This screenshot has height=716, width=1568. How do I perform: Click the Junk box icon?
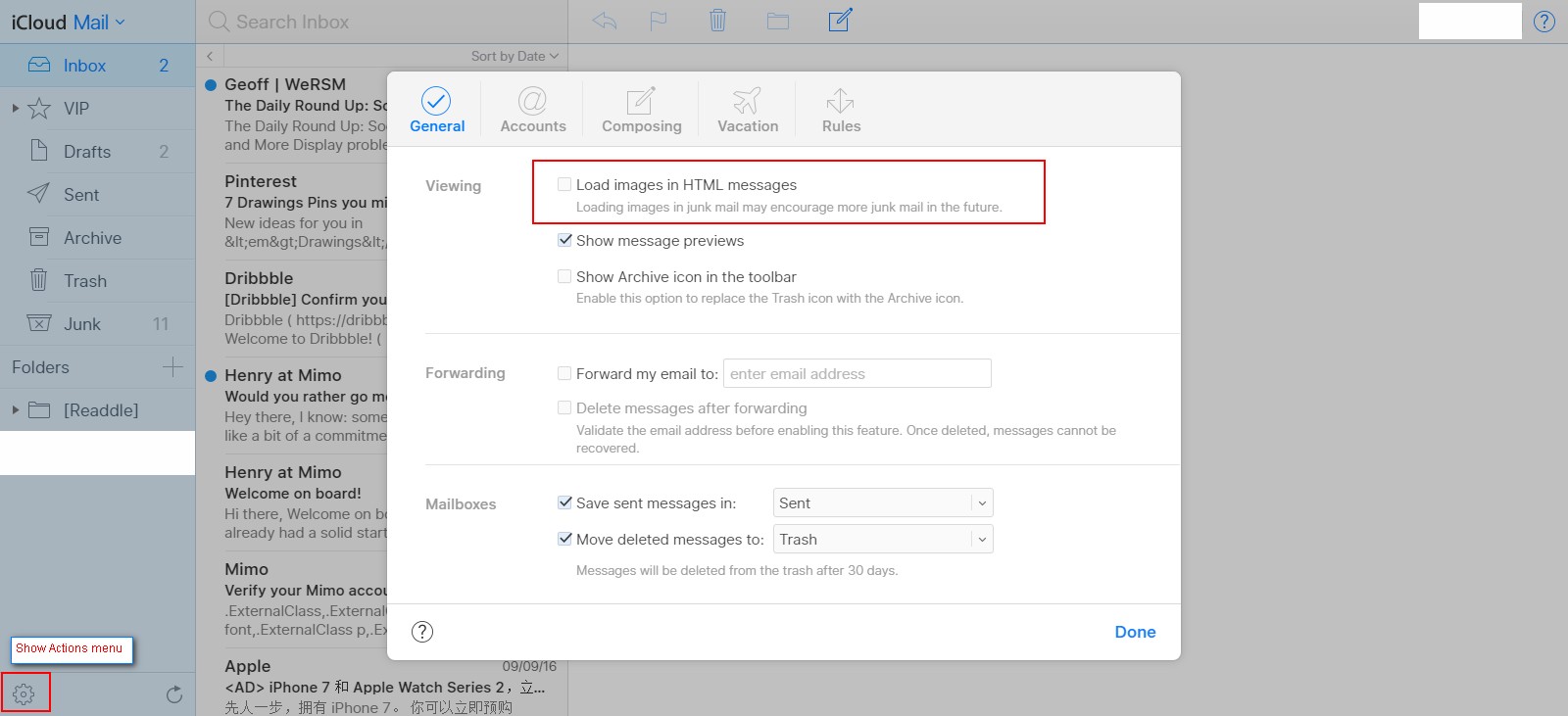click(39, 323)
